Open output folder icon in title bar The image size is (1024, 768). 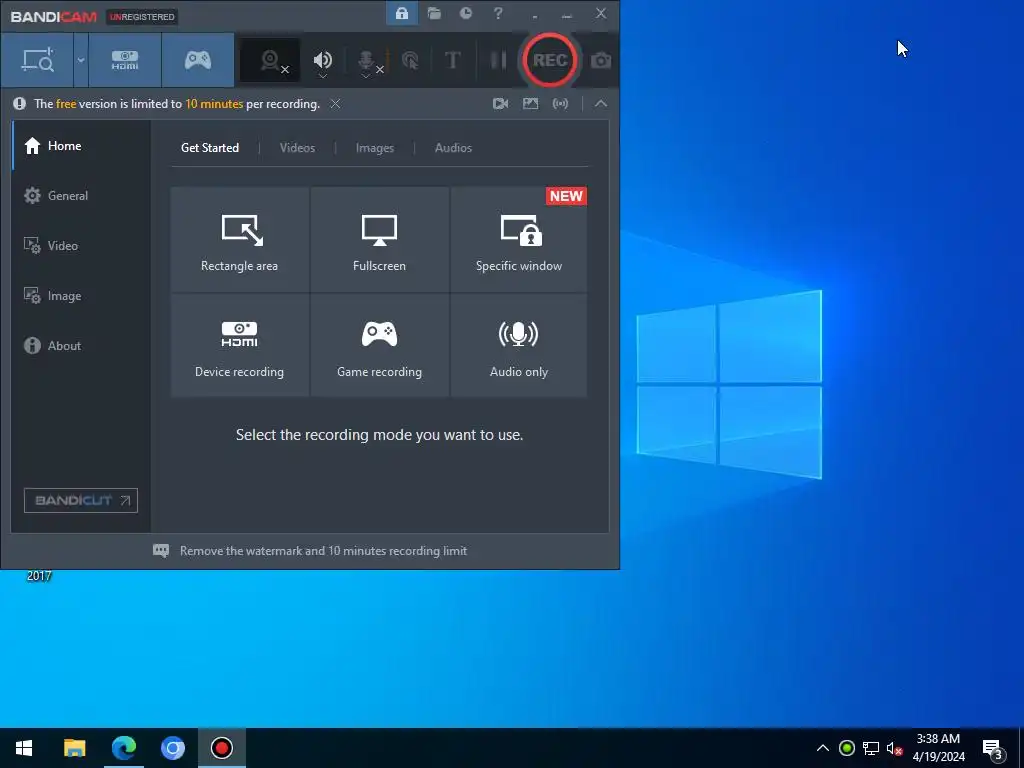434,14
